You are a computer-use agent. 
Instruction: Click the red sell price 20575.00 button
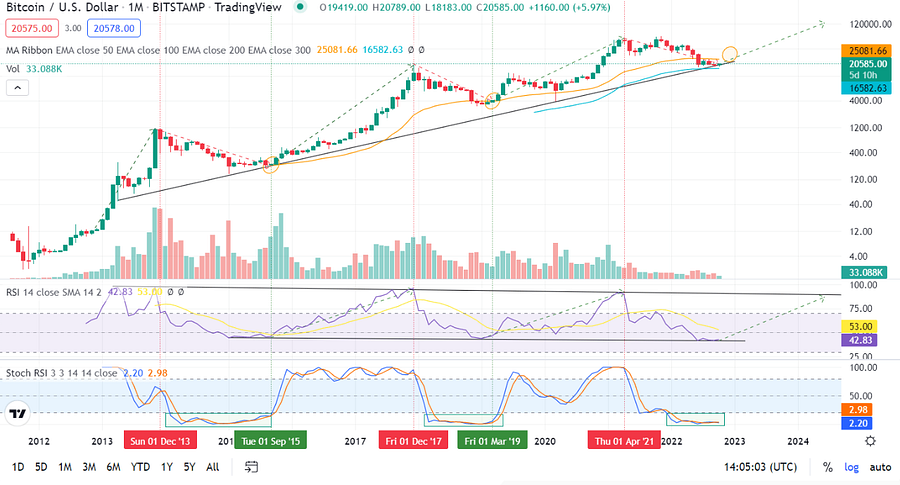pyautogui.click(x=32, y=28)
